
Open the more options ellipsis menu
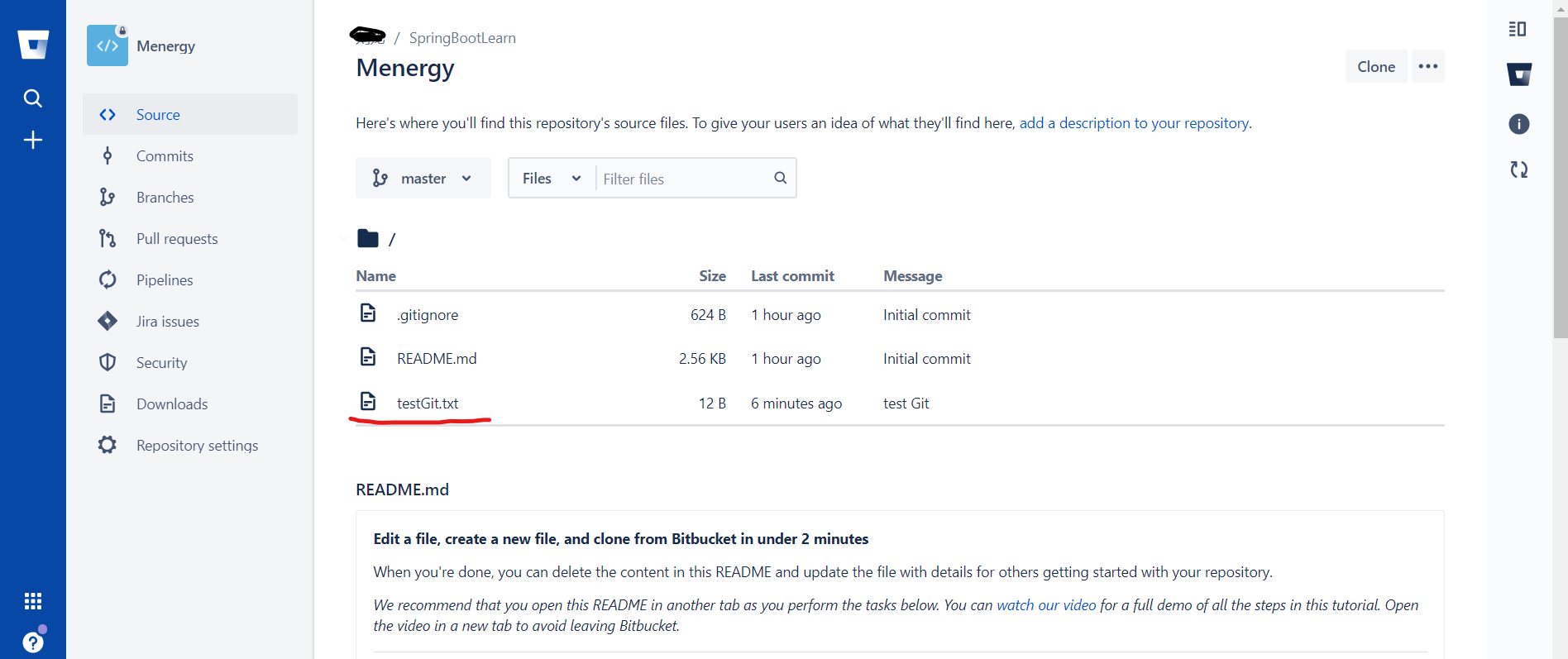coord(1427,66)
